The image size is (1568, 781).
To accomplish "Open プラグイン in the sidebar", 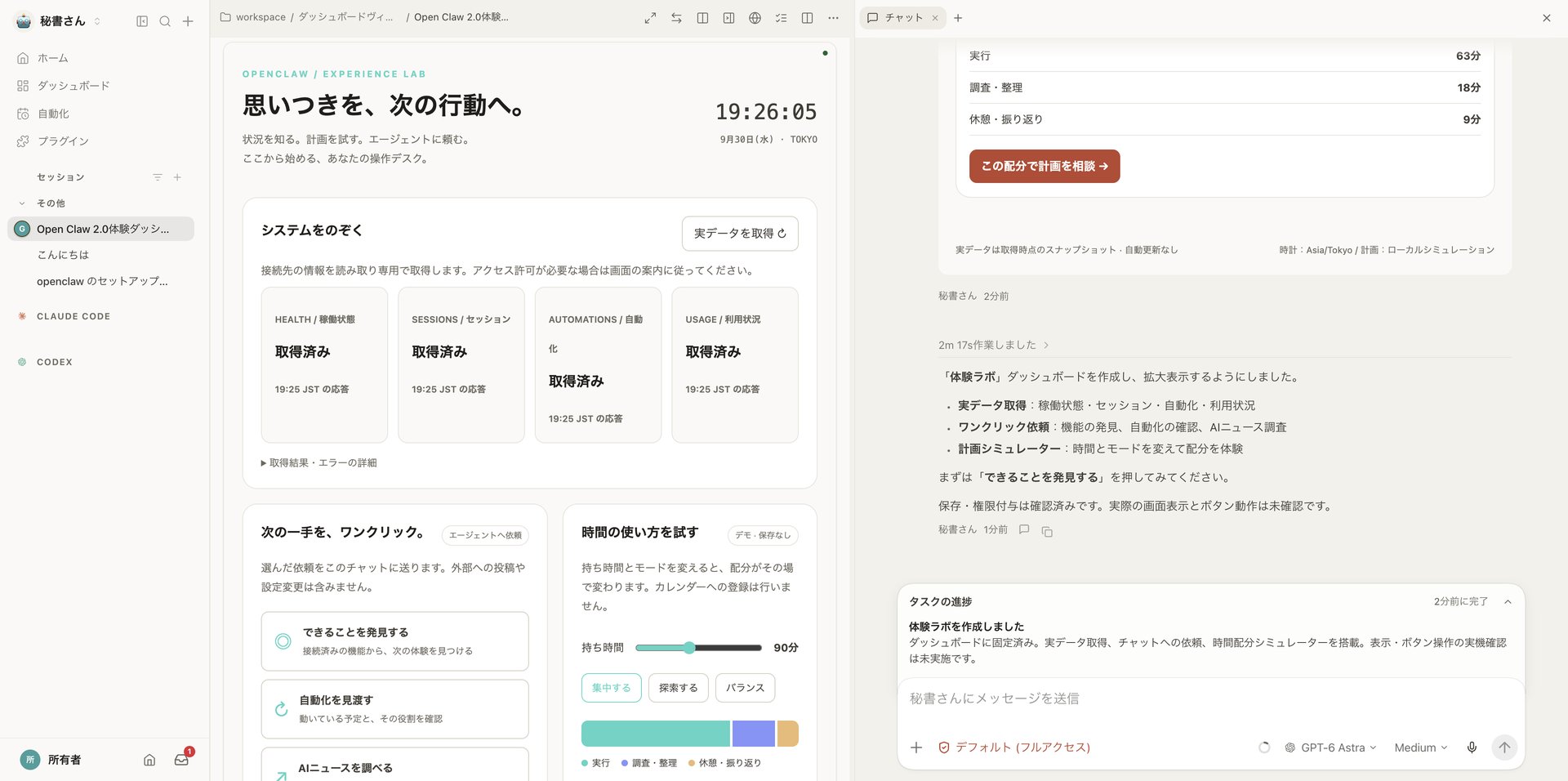I will click(x=63, y=141).
